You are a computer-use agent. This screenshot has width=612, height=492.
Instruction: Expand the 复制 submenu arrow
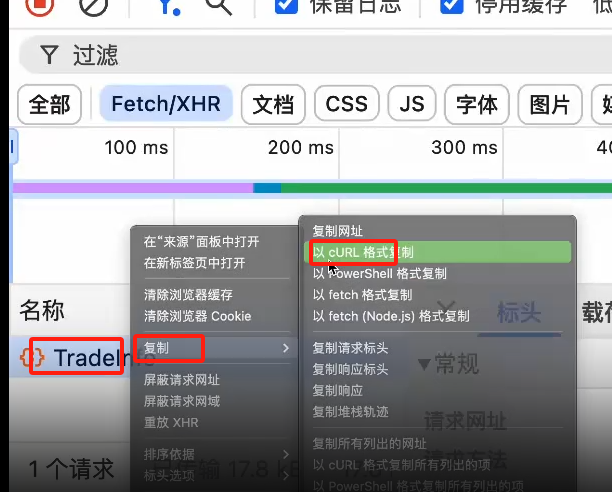coord(286,348)
